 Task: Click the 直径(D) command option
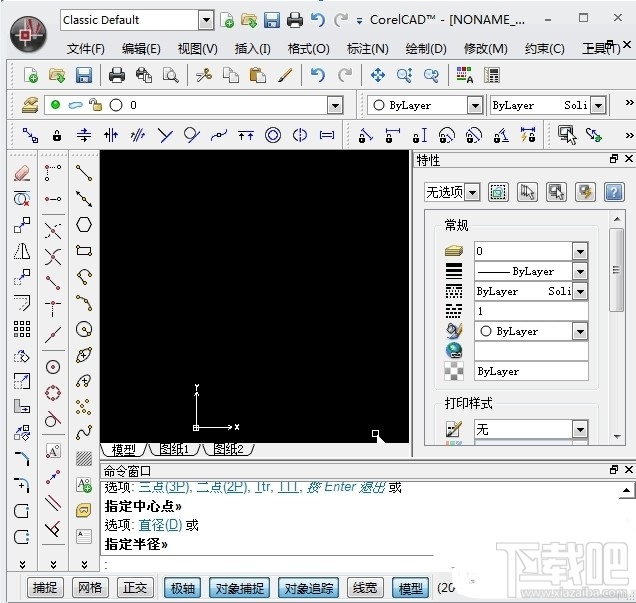point(160,525)
